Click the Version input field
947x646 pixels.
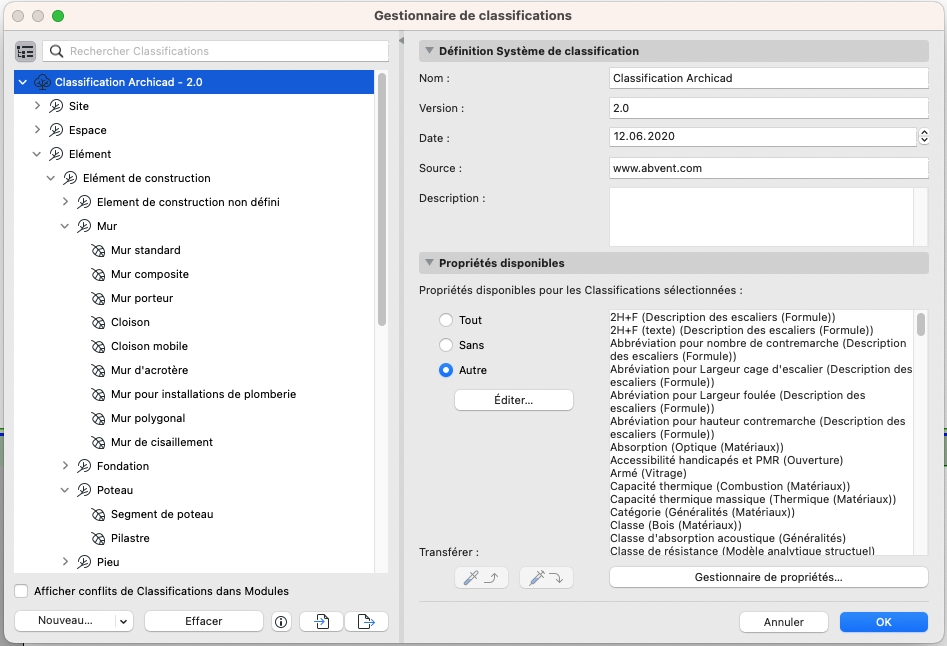[768, 108]
